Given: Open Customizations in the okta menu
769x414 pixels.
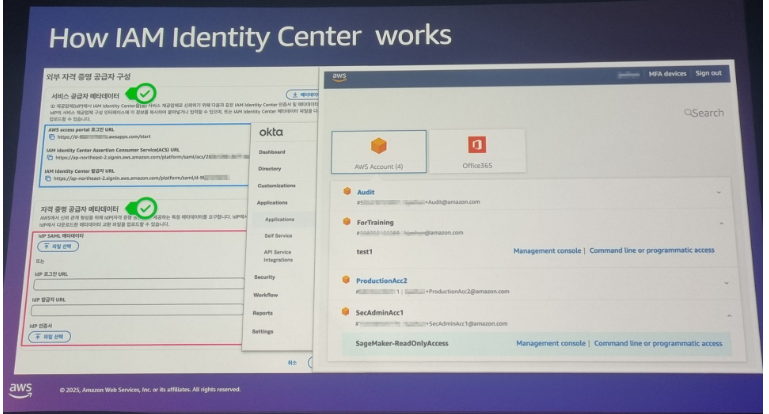Looking at the screenshot, I should (277, 185).
